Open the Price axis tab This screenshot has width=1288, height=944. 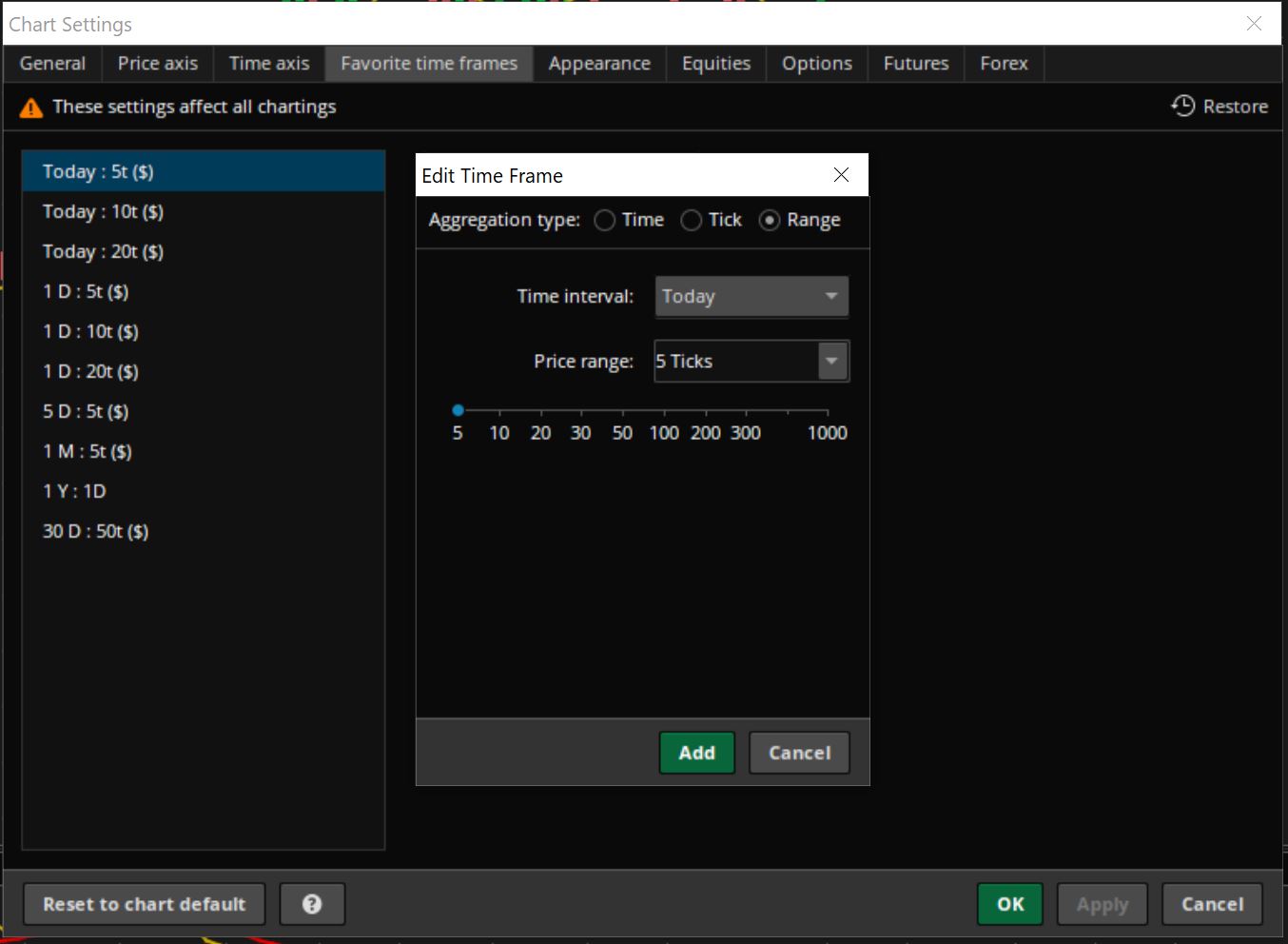point(158,64)
